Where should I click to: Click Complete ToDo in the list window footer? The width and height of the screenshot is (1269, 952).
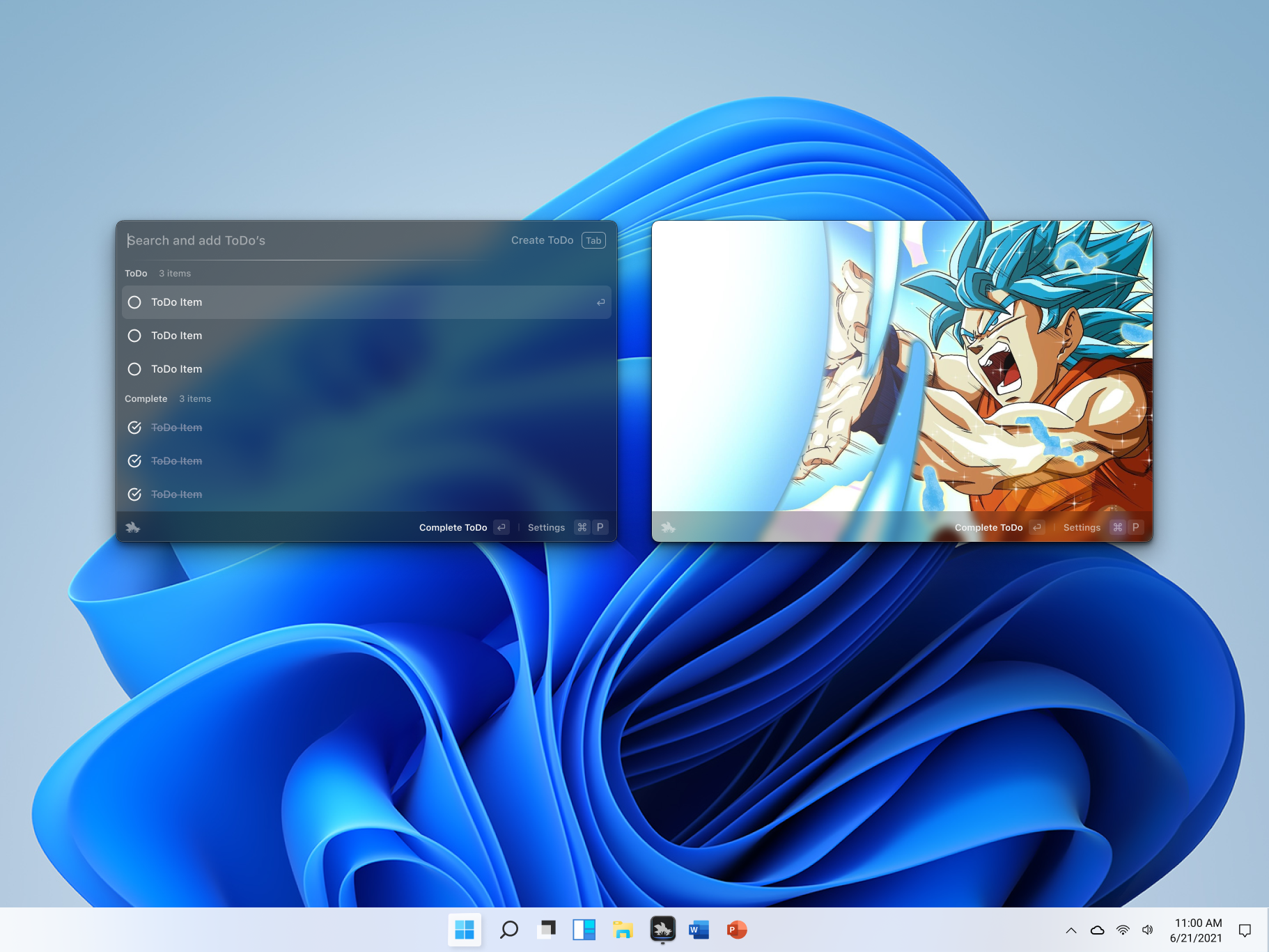[x=453, y=527]
